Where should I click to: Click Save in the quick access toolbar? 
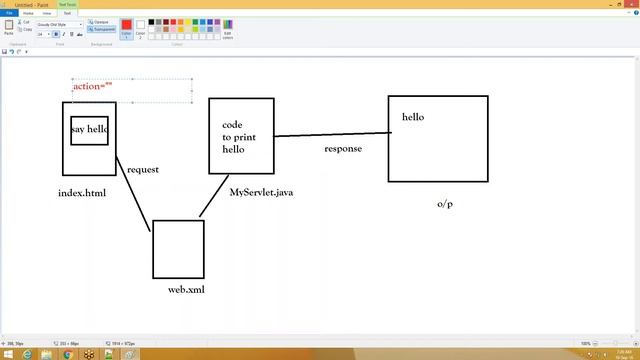4,52
